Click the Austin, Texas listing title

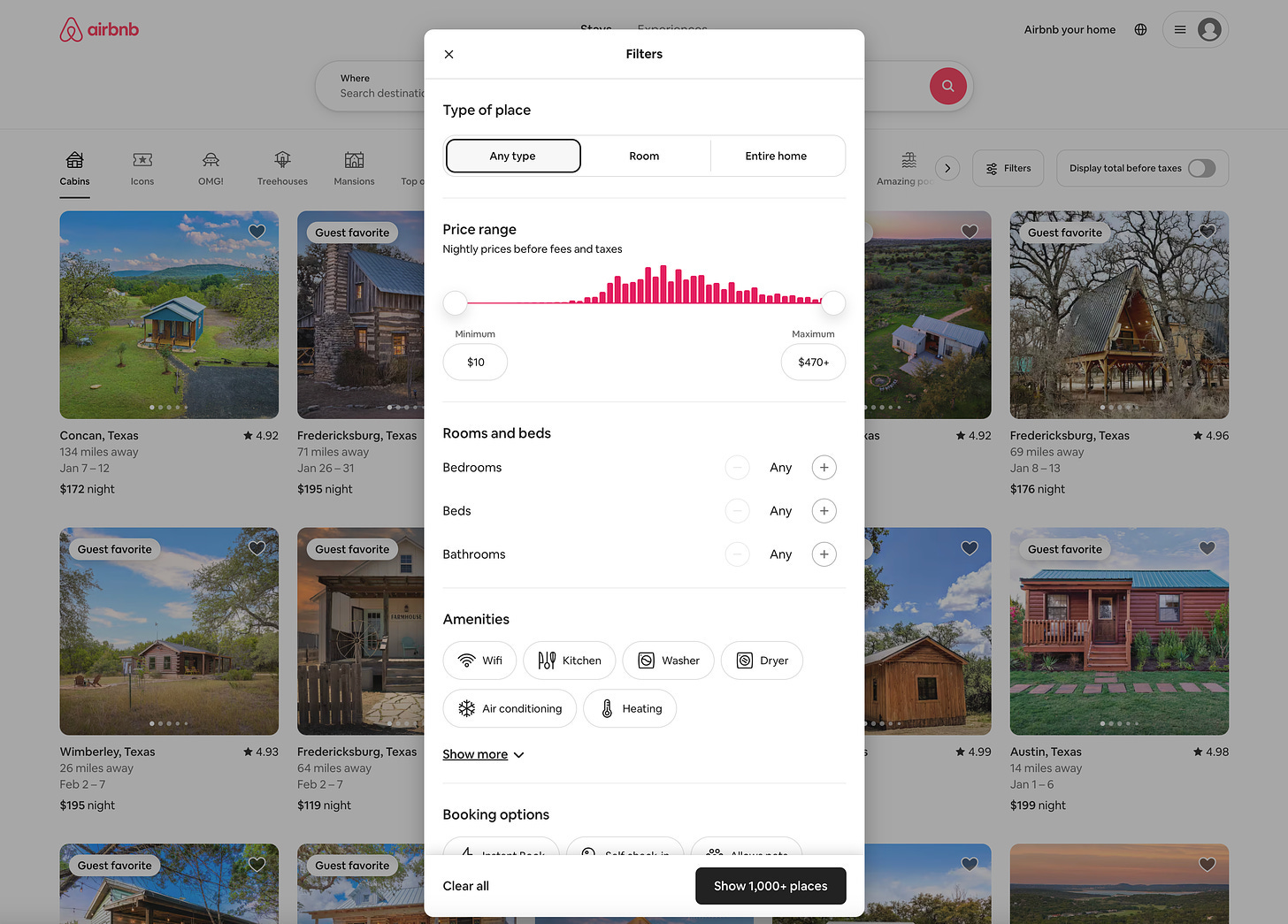click(1046, 752)
